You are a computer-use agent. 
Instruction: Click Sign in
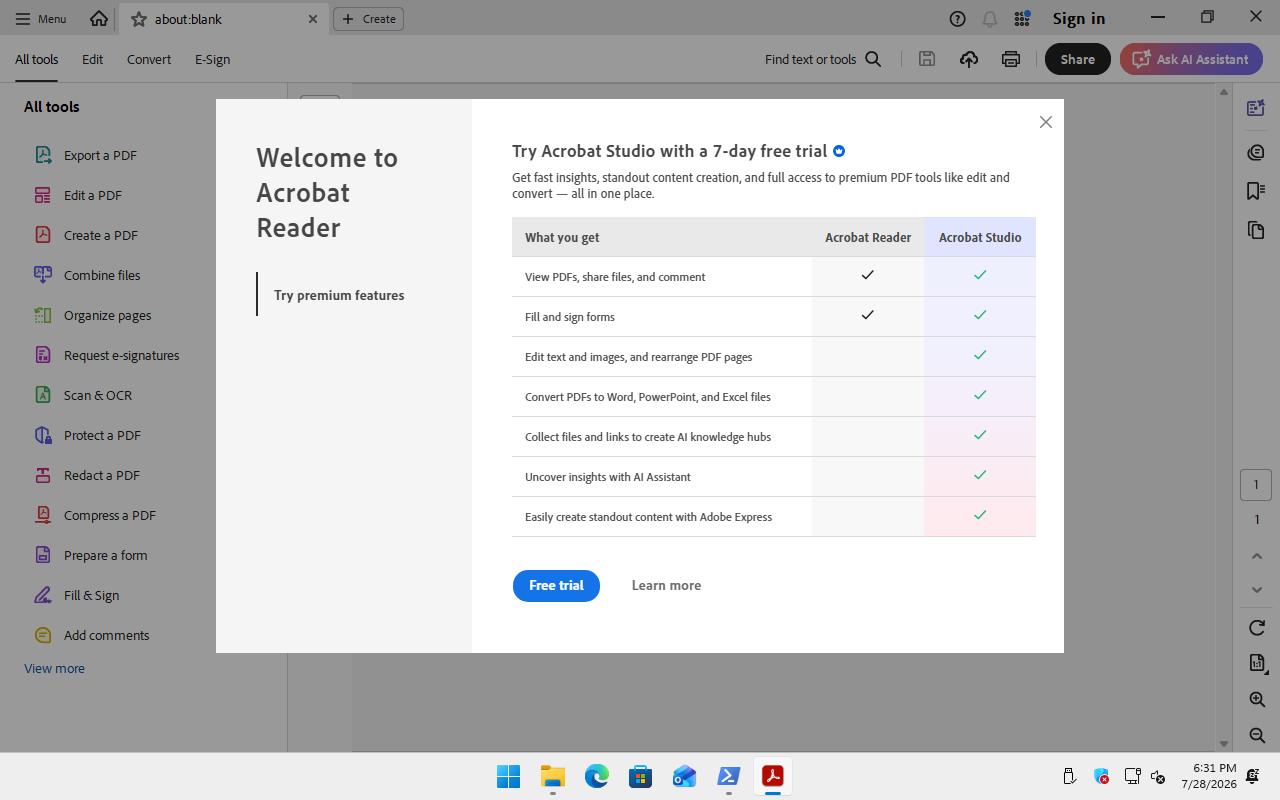[x=1078, y=18]
